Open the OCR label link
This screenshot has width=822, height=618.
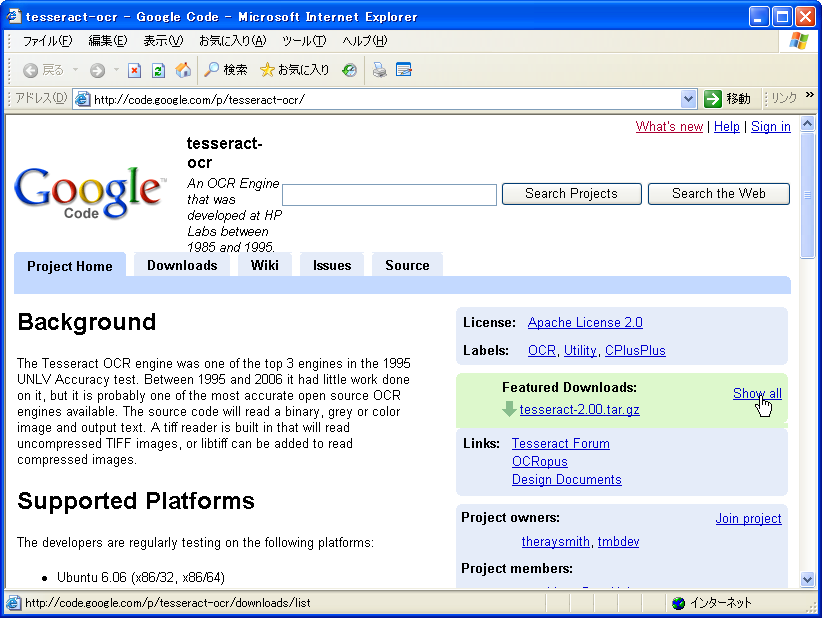(x=542, y=350)
